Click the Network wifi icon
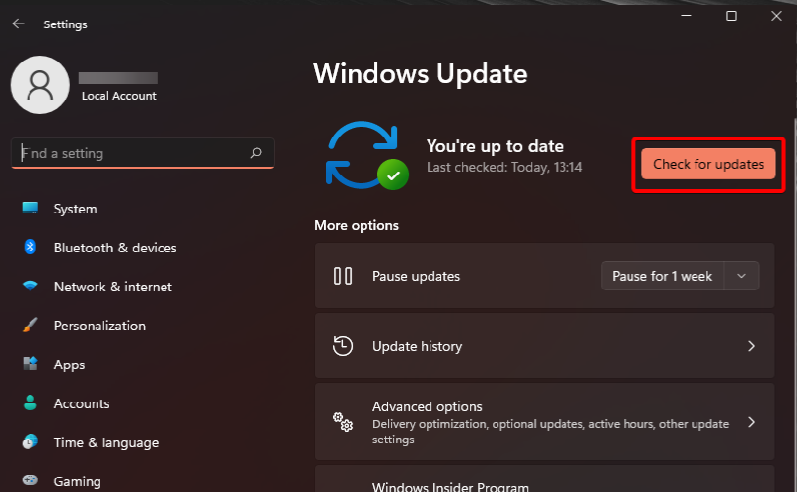Image resolution: width=797 pixels, height=492 pixels. coord(30,286)
